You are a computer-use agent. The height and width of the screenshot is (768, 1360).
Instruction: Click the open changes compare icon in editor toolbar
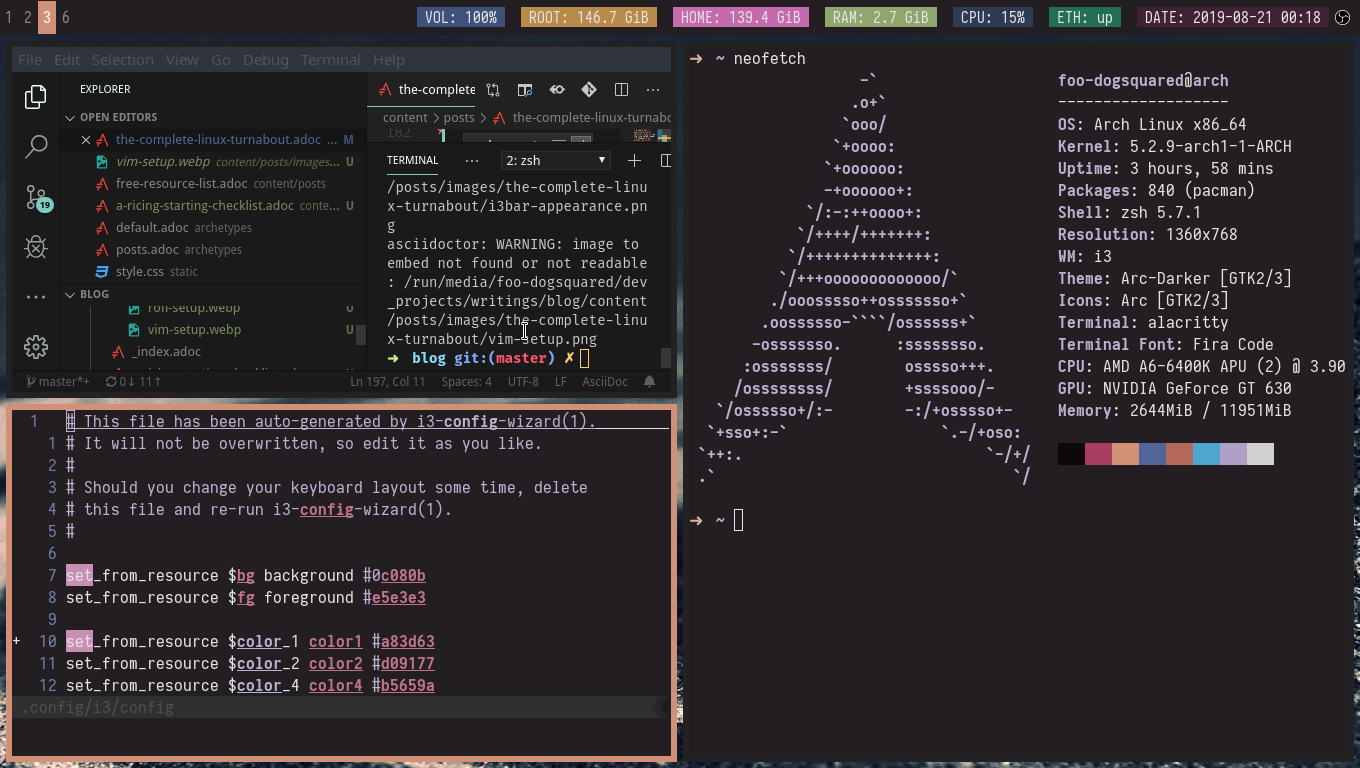pyautogui.click(x=493, y=89)
